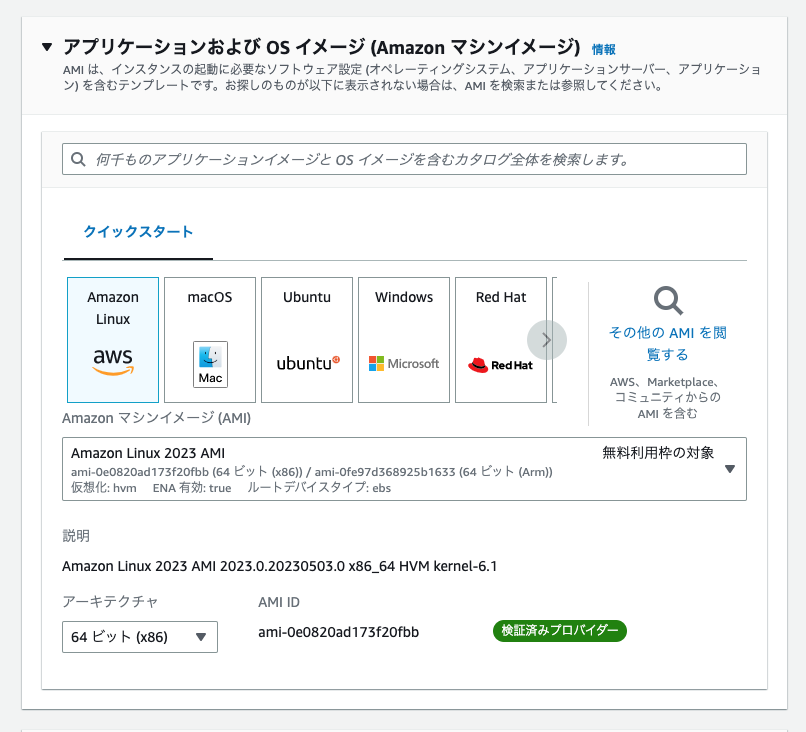The height and width of the screenshot is (732, 806).
Task: Click the Mac Finder icon
Action: (x=210, y=364)
